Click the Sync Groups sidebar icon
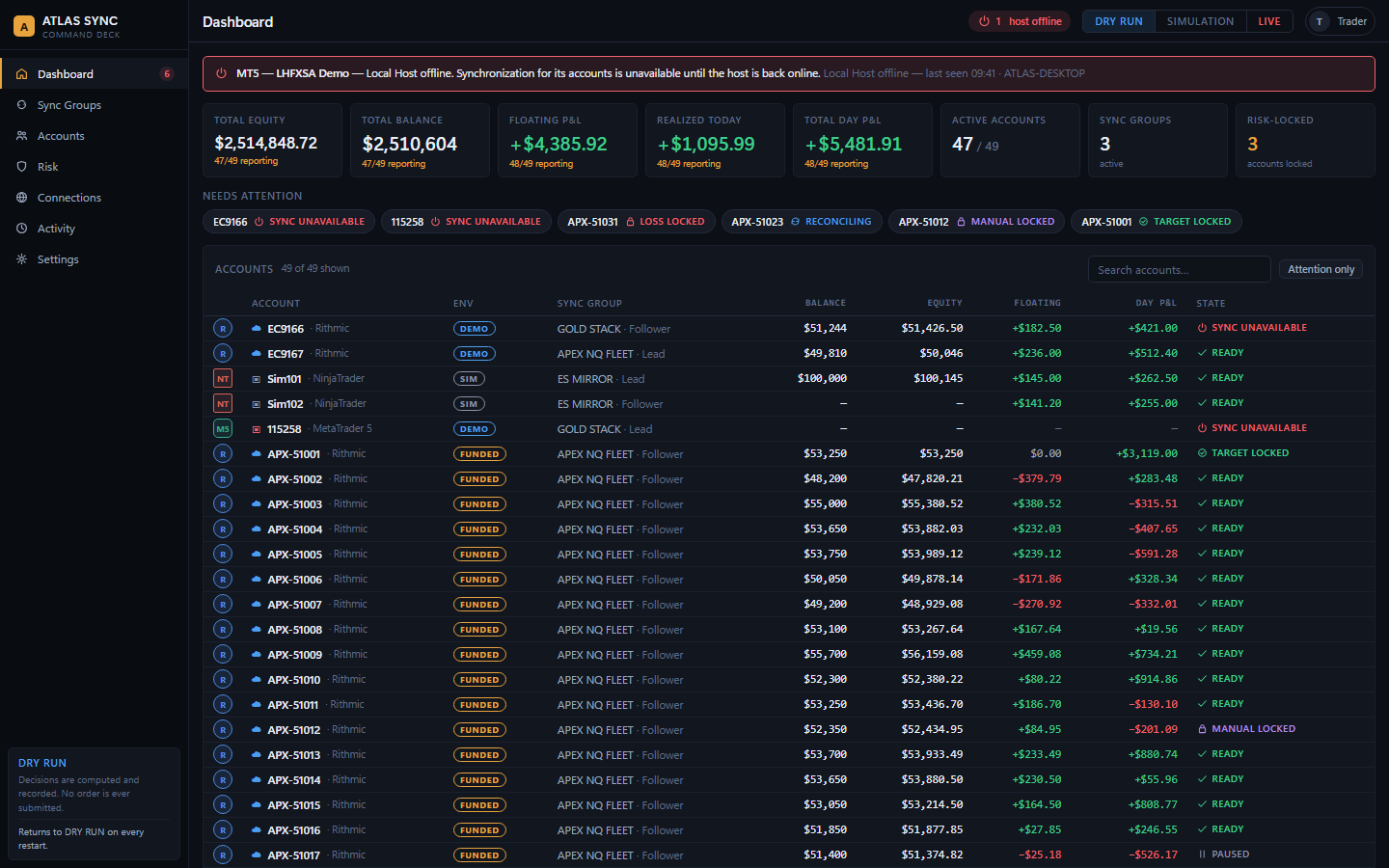The width and height of the screenshot is (1389, 868). point(21,105)
